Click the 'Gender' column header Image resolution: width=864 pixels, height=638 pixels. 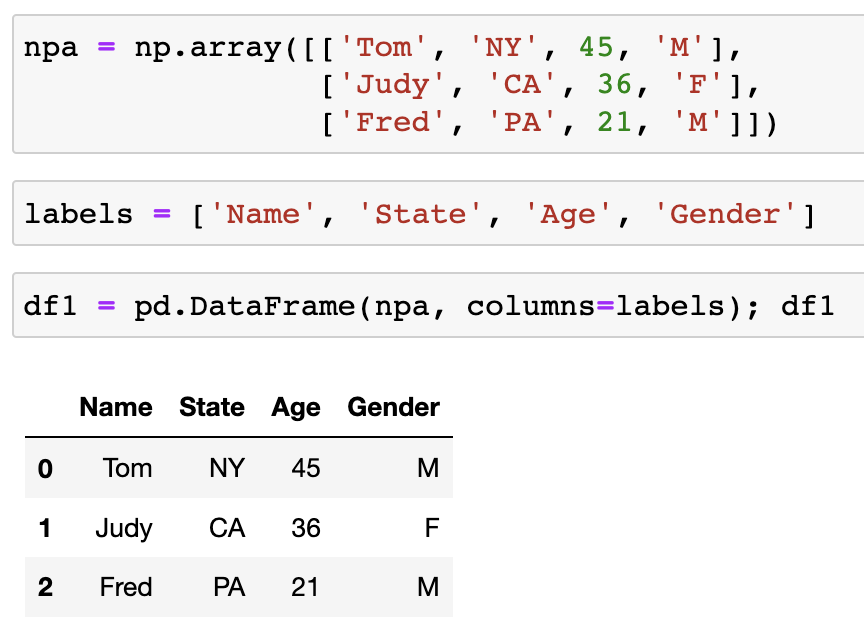pyautogui.click(x=393, y=407)
